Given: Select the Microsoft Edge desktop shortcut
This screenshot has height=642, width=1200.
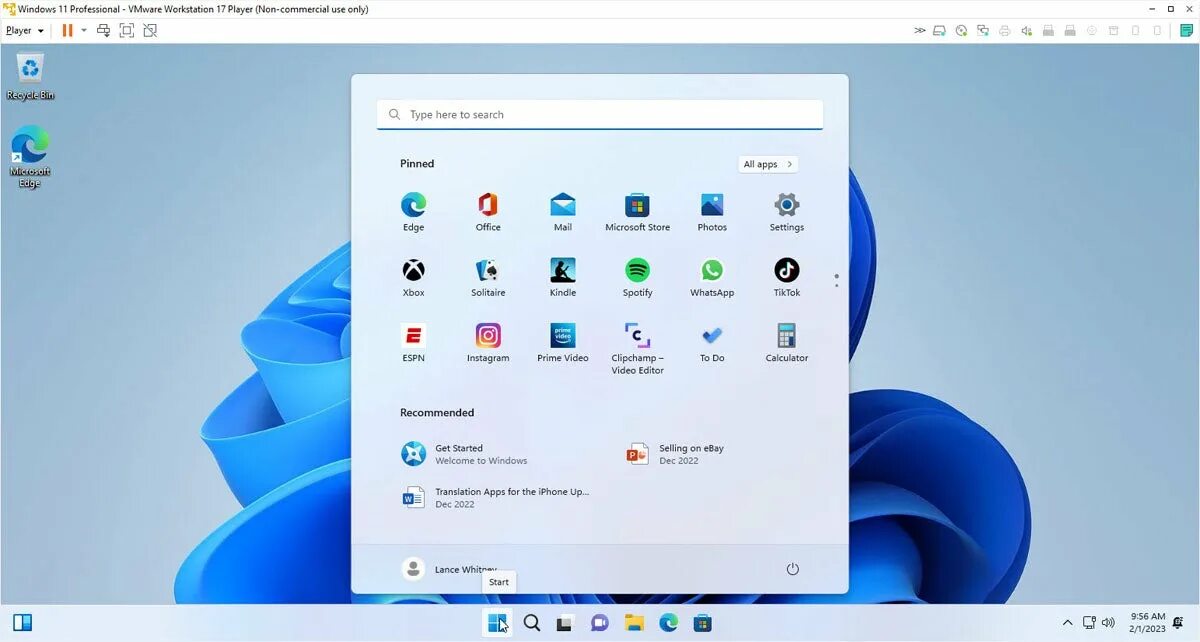Looking at the screenshot, I should tap(30, 157).
